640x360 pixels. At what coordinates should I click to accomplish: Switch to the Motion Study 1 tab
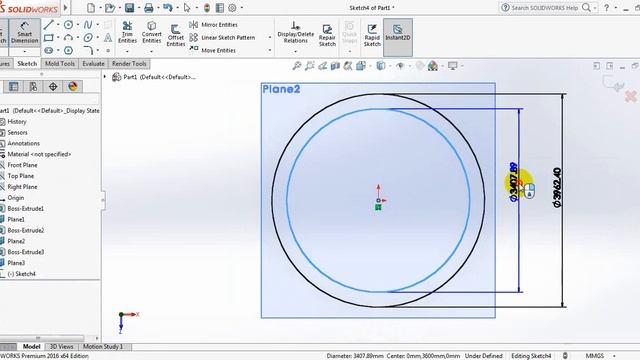pos(103,347)
